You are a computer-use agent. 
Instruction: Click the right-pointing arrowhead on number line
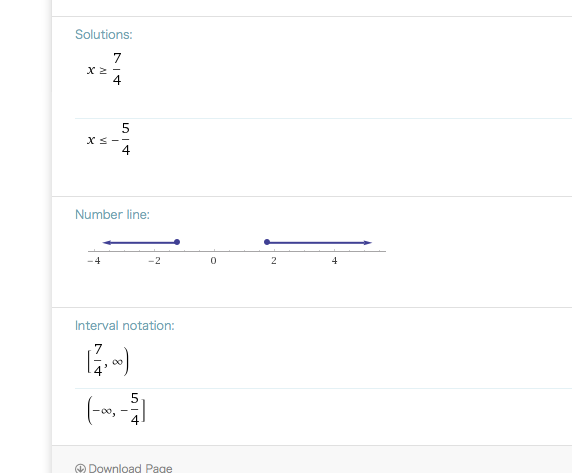[368, 243]
